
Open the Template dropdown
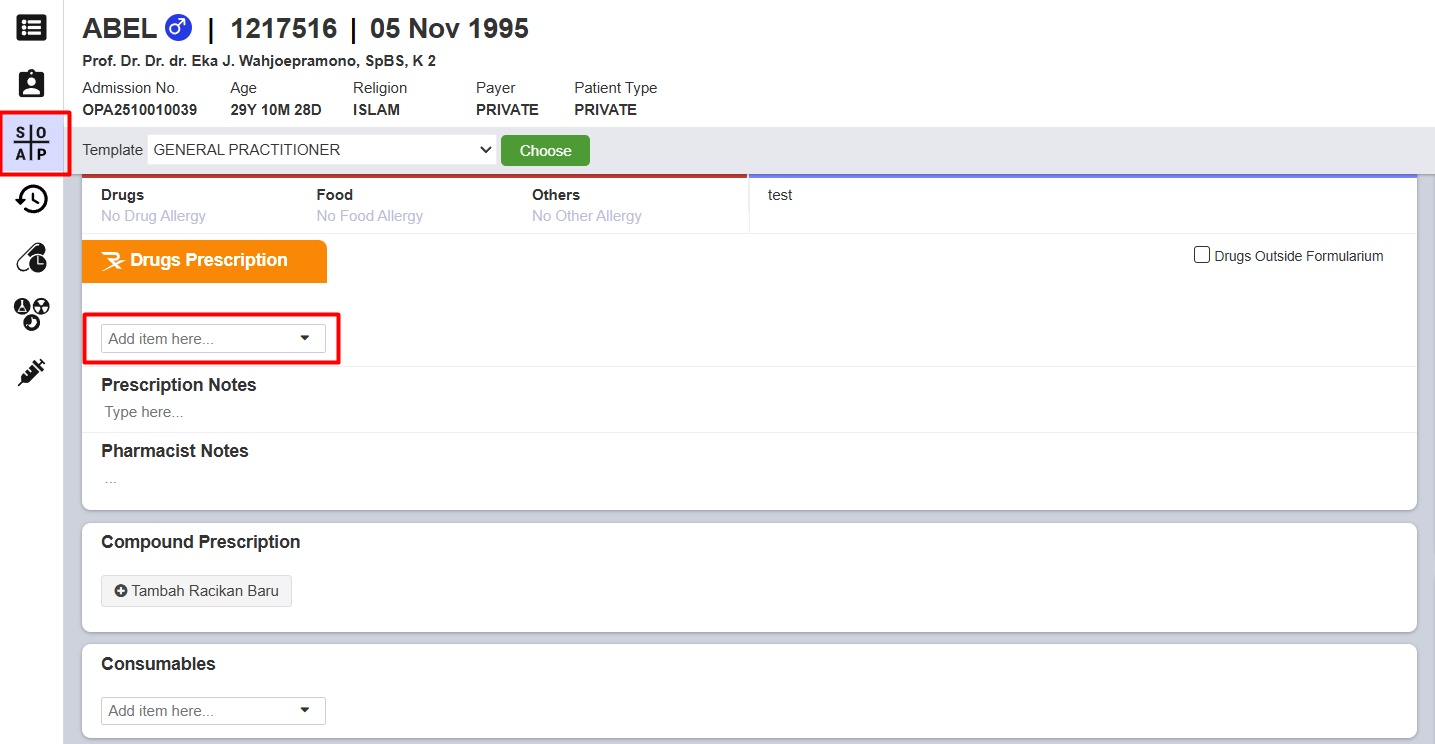coord(321,150)
